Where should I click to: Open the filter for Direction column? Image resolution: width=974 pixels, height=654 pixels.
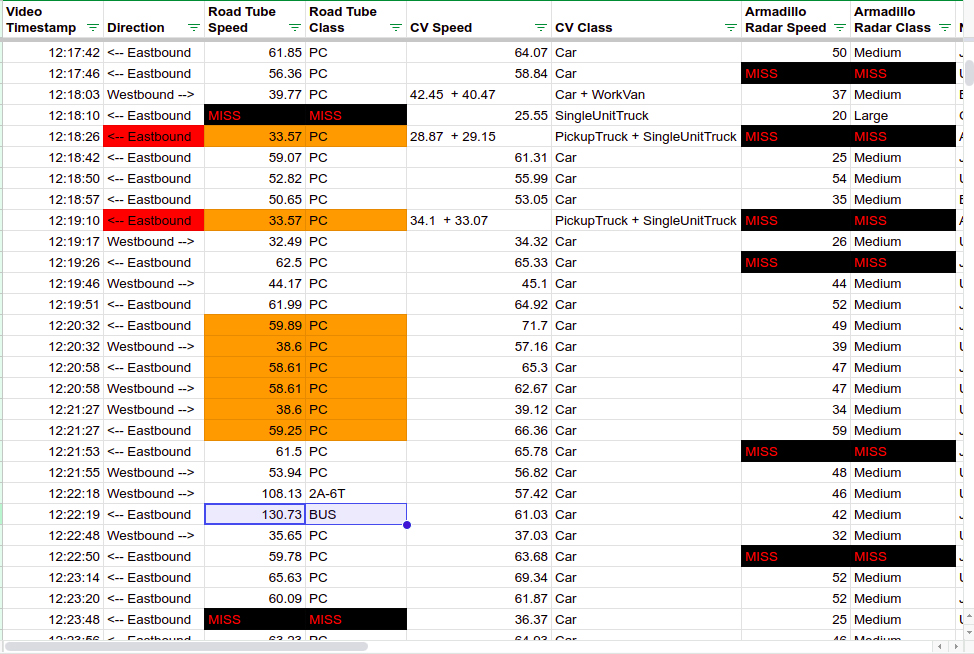tap(196, 27)
